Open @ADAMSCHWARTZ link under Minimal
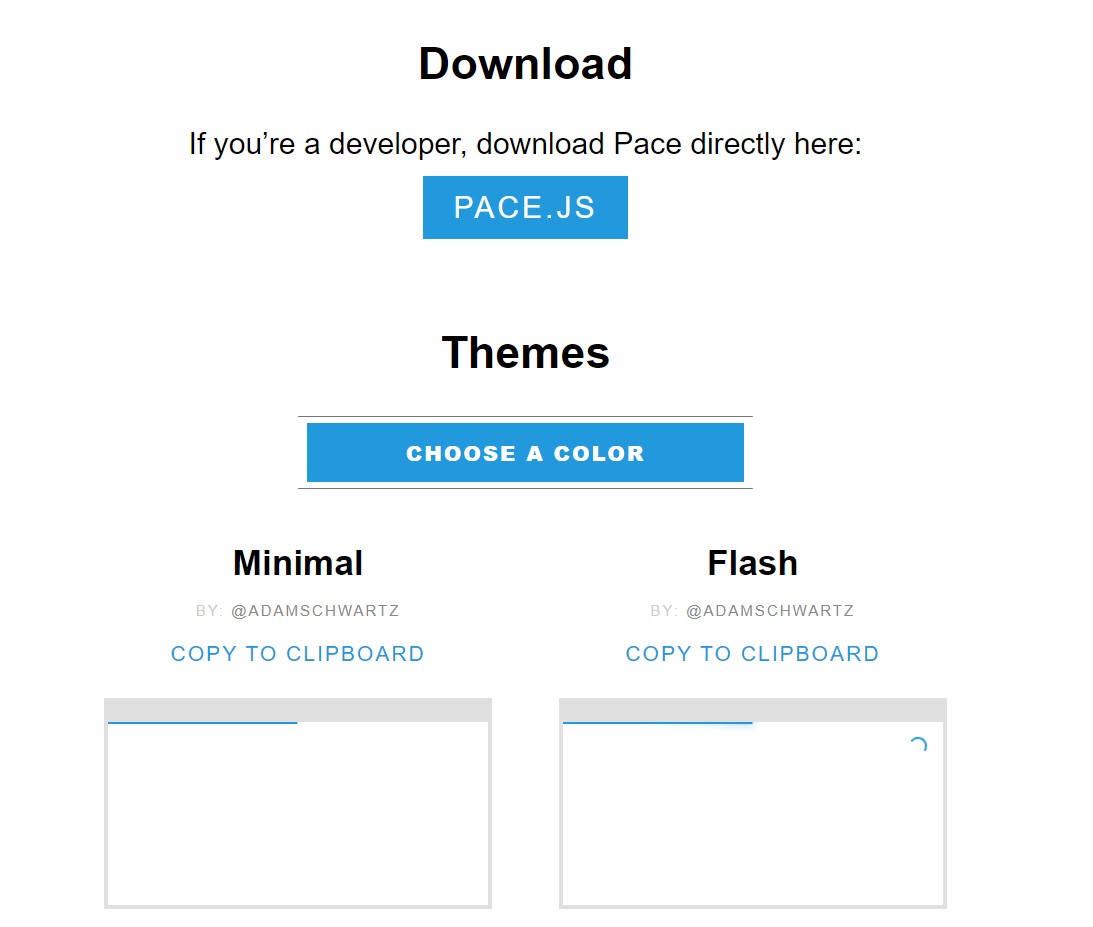This screenshot has width=1093, height=927. click(x=315, y=611)
